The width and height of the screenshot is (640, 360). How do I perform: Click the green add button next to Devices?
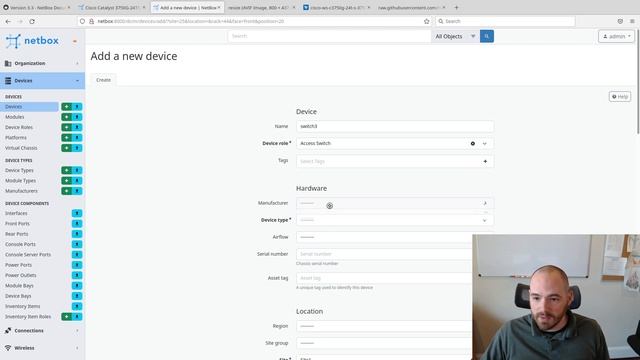tap(67, 107)
